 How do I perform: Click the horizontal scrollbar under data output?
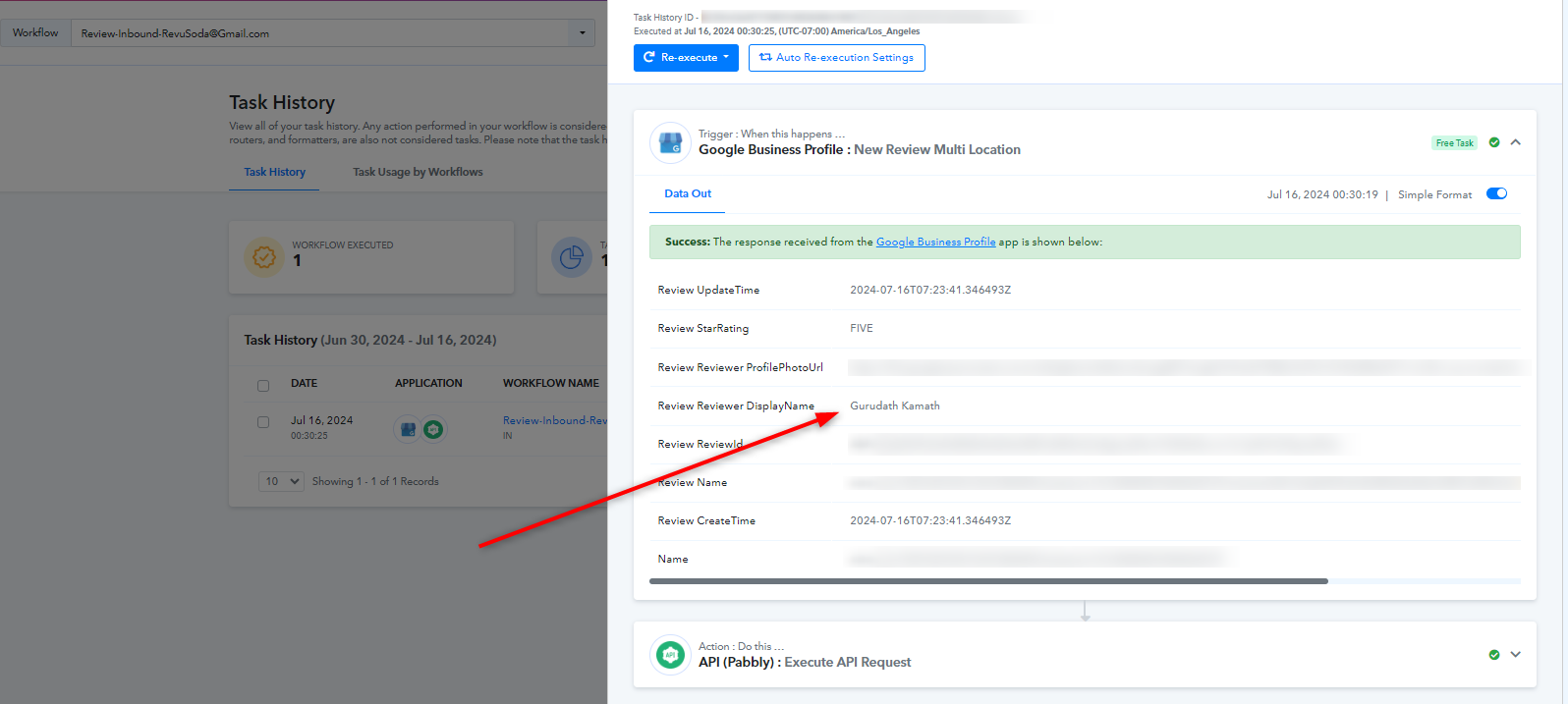(988, 581)
